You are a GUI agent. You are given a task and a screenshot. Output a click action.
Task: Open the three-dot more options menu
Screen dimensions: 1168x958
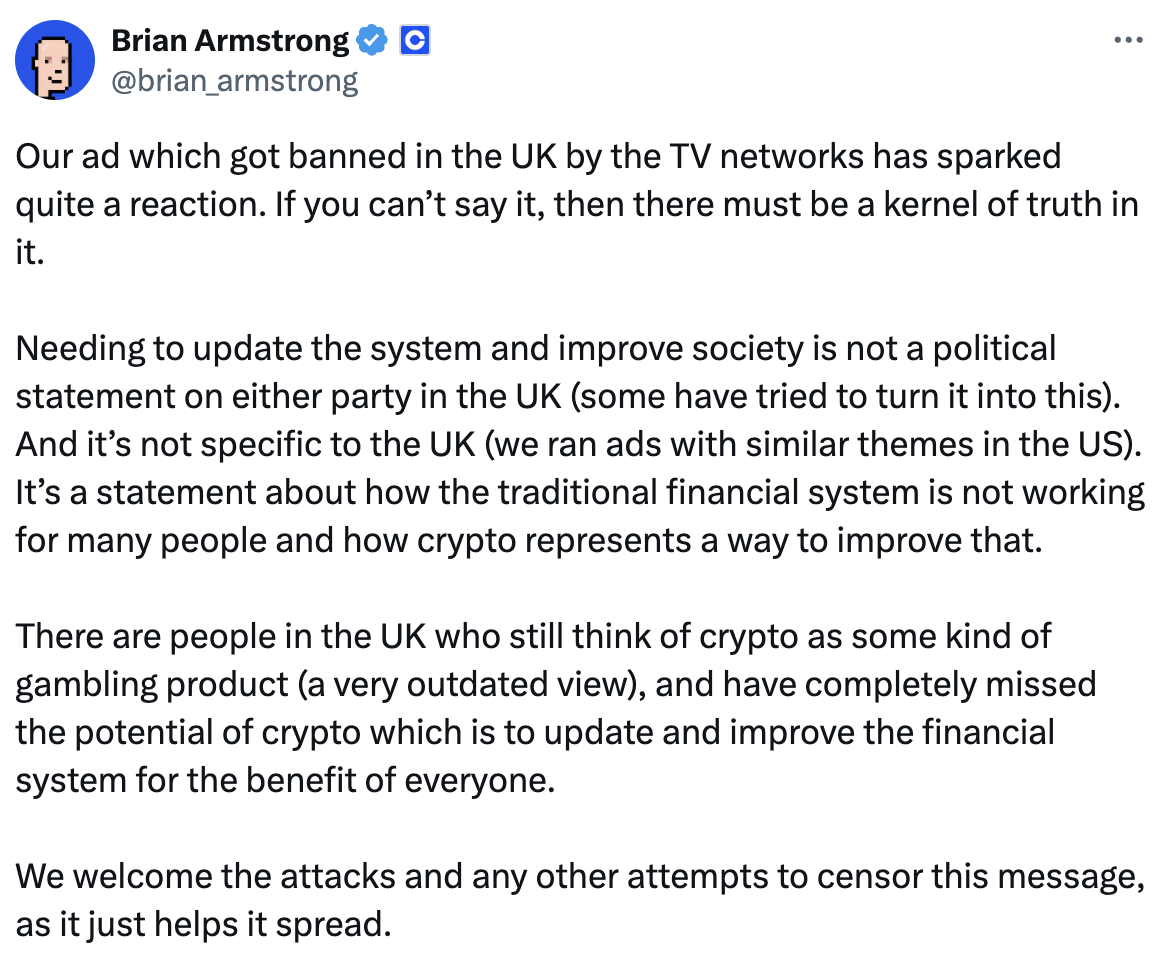[1128, 40]
